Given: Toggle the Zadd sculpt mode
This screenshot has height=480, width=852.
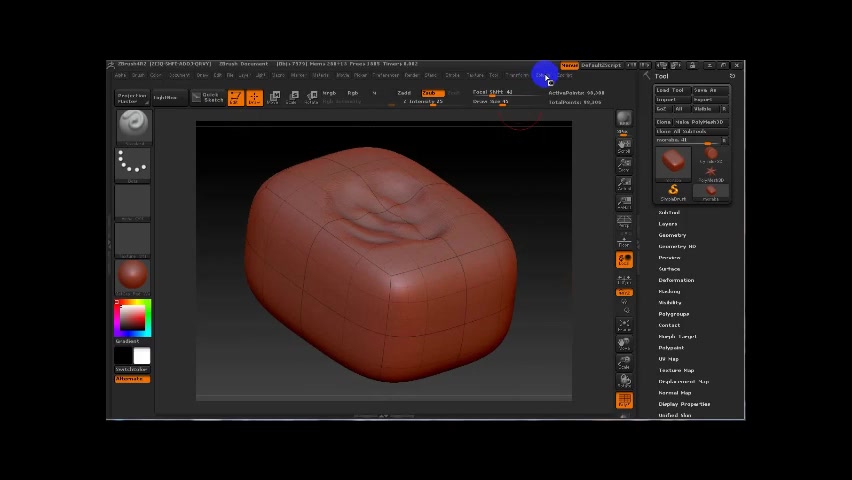Looking at the screenshot, I should [x=406, y=93].
